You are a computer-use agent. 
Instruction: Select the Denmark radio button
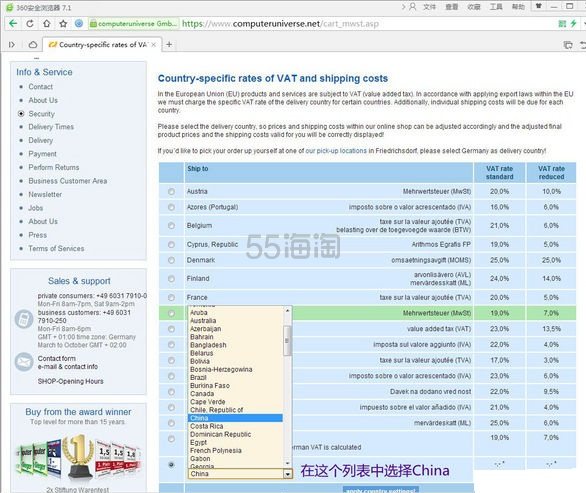171,260
